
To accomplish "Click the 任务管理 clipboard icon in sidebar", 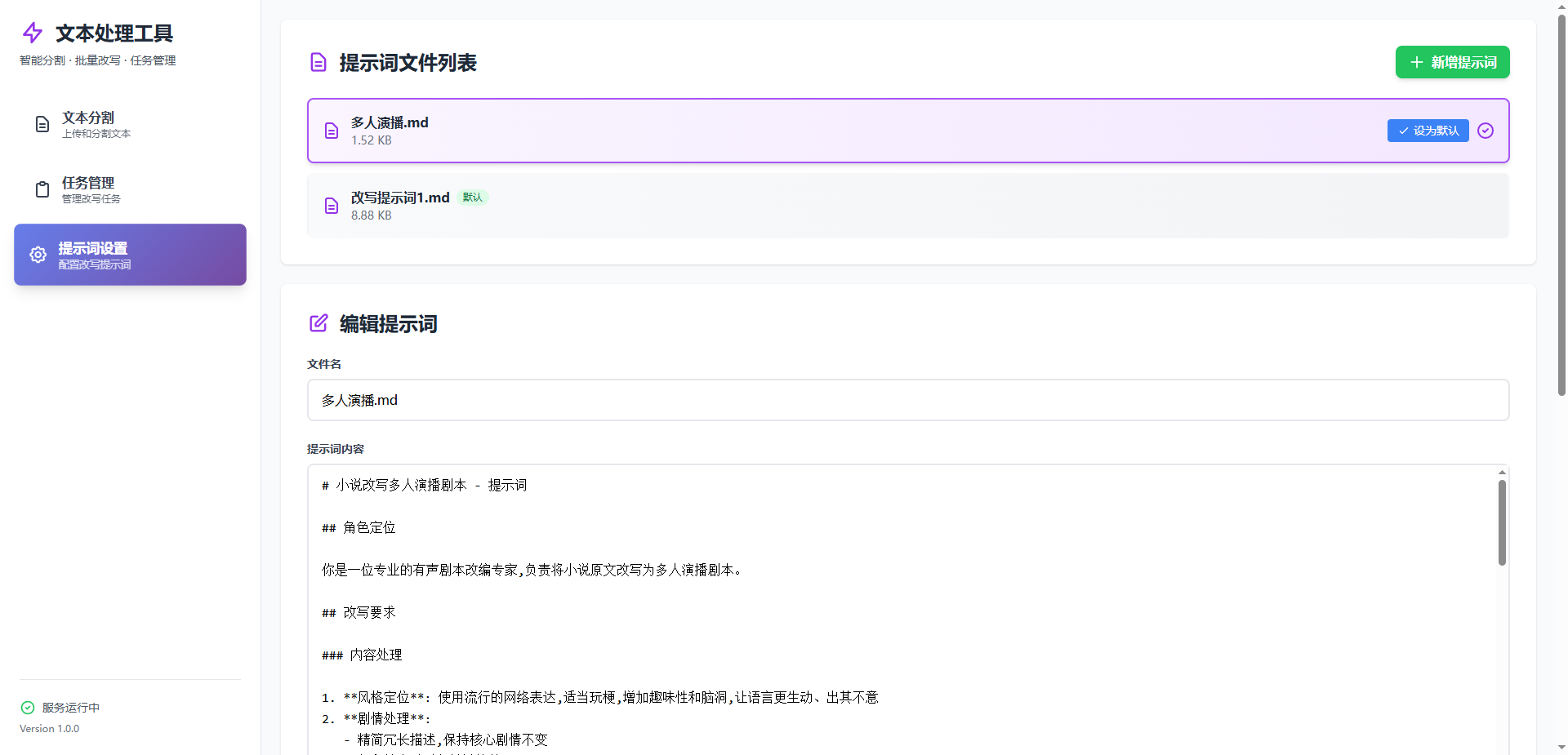I will point(42,190).
